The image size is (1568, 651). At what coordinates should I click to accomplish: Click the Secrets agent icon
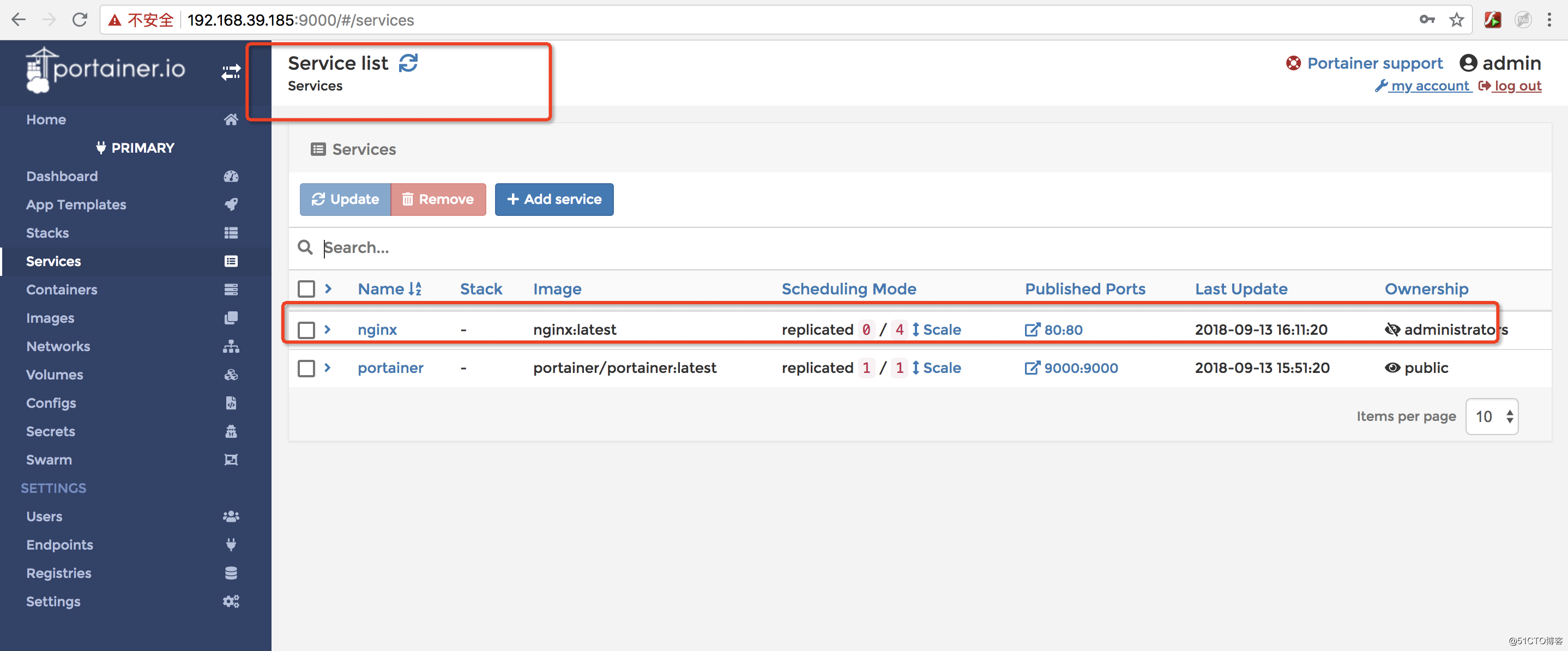tap(231, 431)
